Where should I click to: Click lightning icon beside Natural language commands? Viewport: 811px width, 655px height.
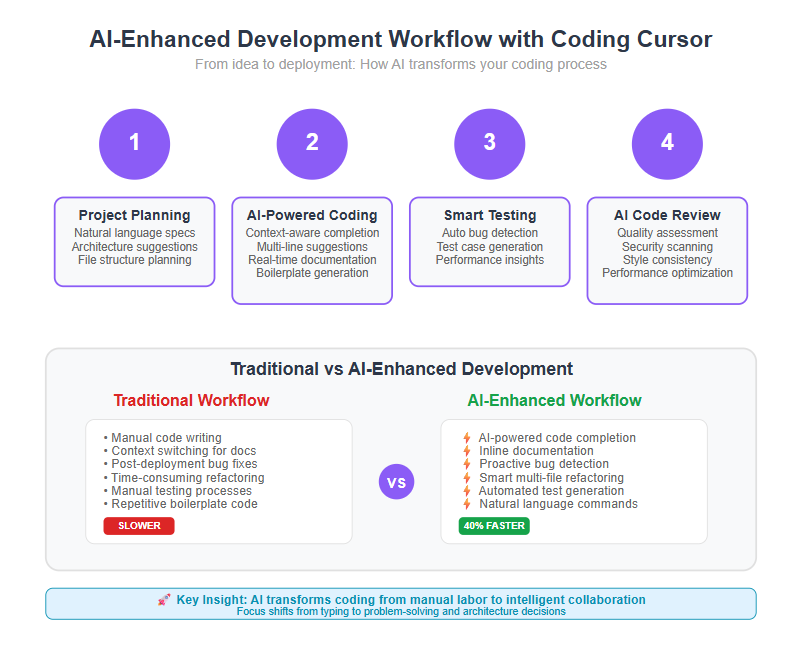(x=467, y=503)
